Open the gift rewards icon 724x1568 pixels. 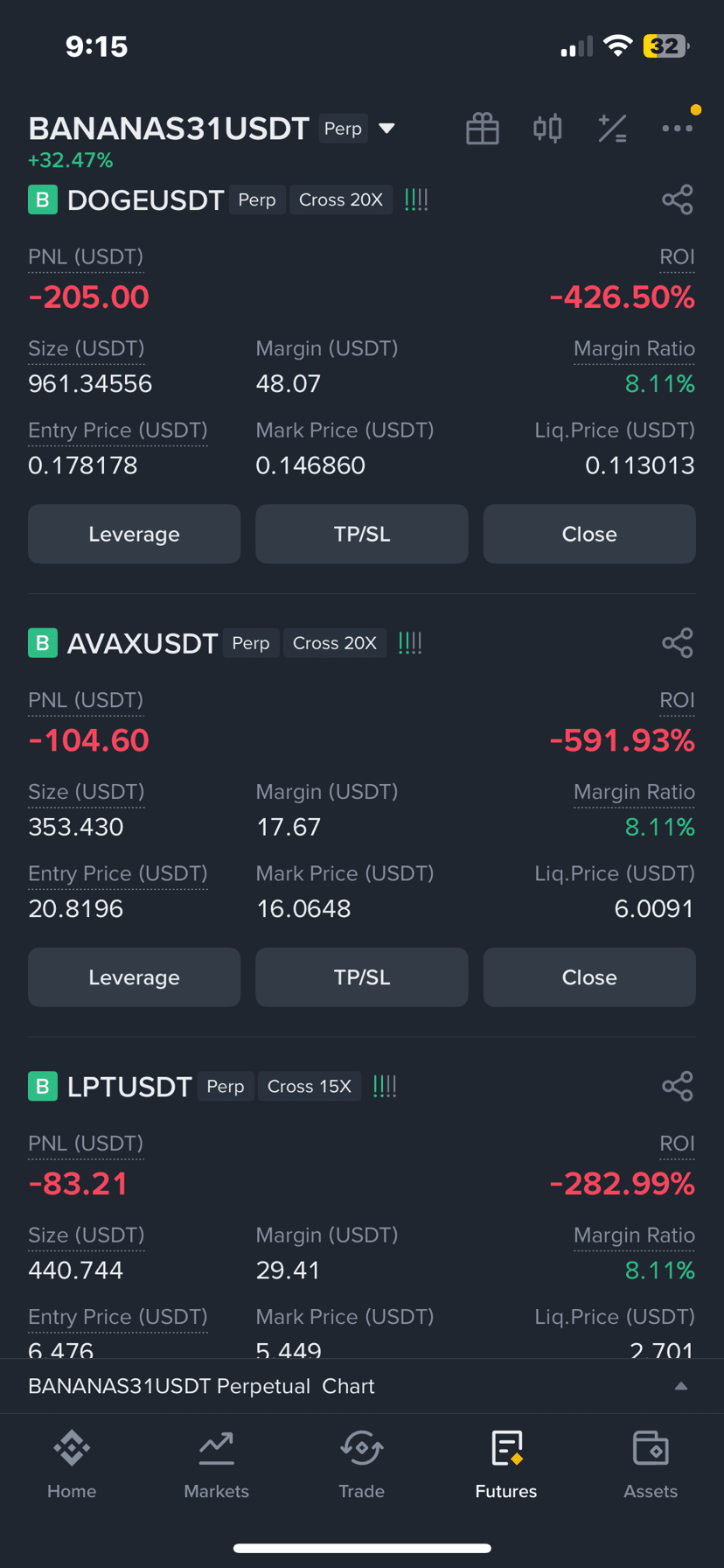pyautogui.click(x=482, y=129)
